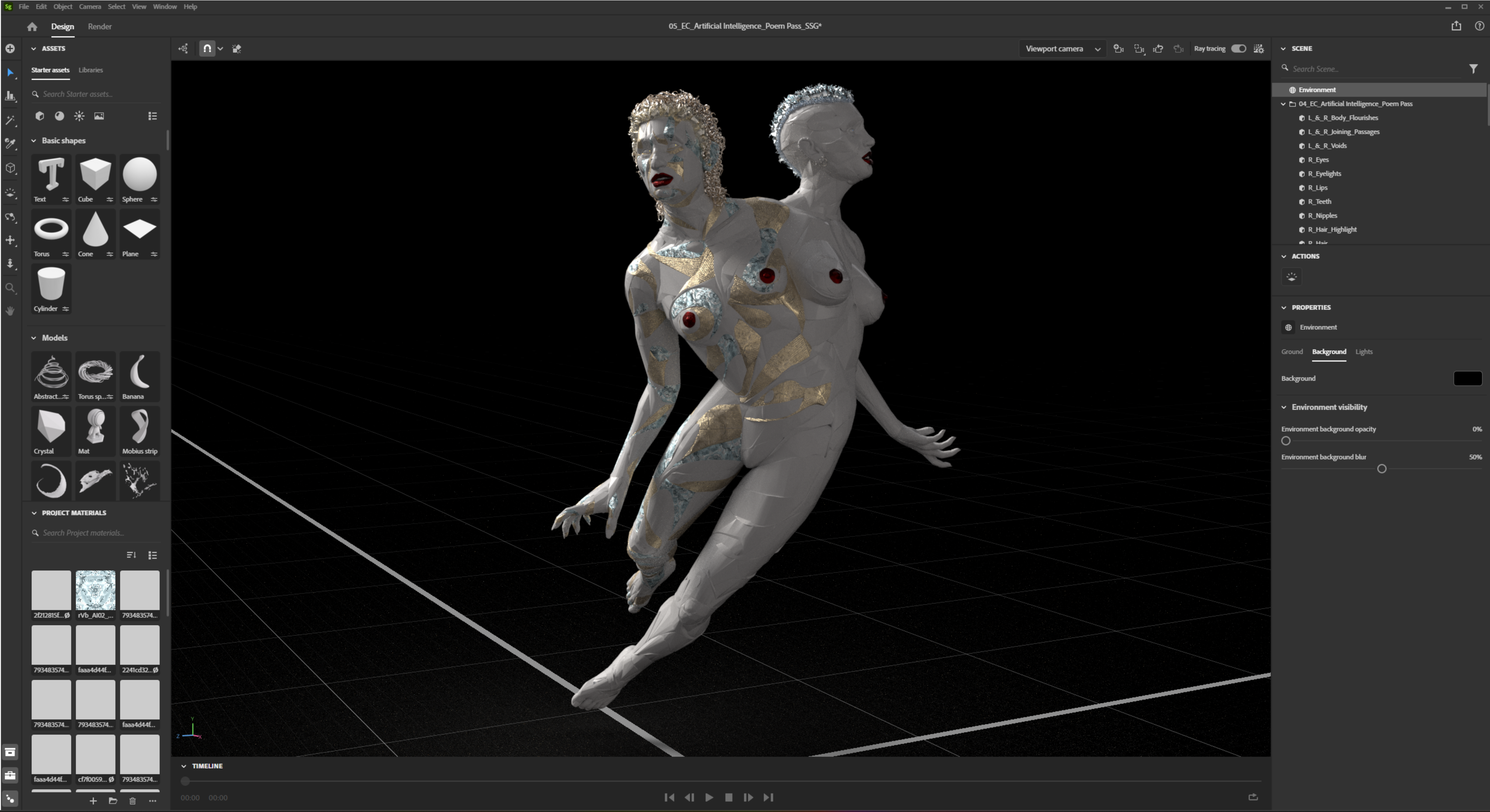
Task: Open the Camera menu
Action: (90, 6)
